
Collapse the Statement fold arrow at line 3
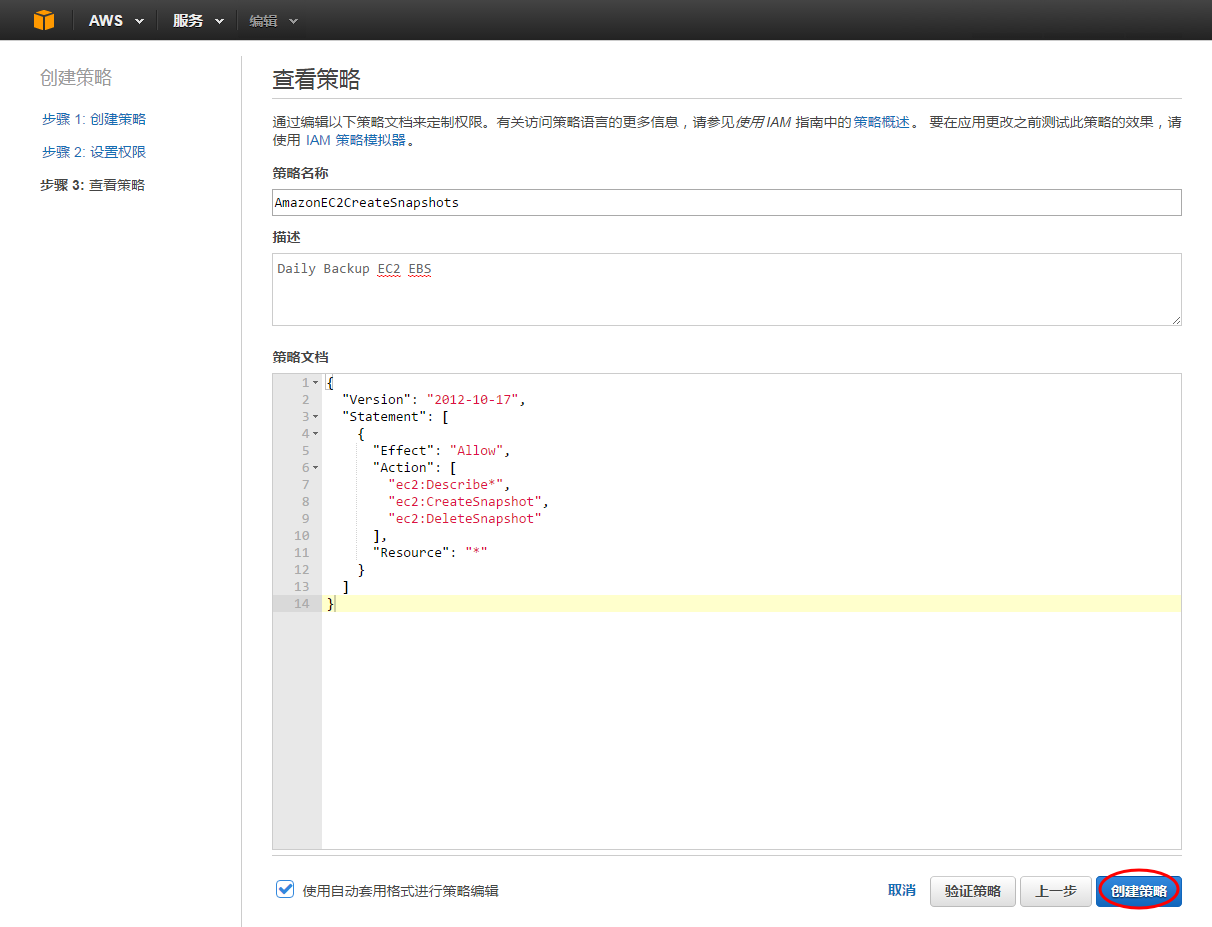pos(316,417)
